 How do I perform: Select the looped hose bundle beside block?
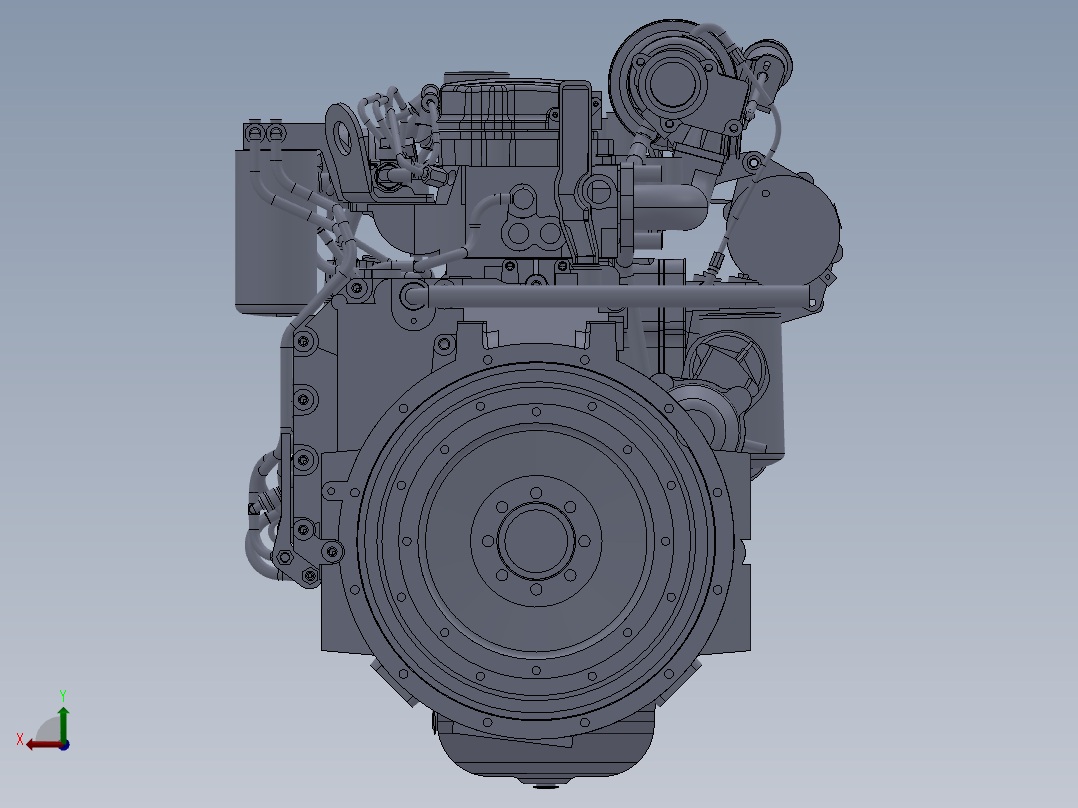tap(263, 516)
